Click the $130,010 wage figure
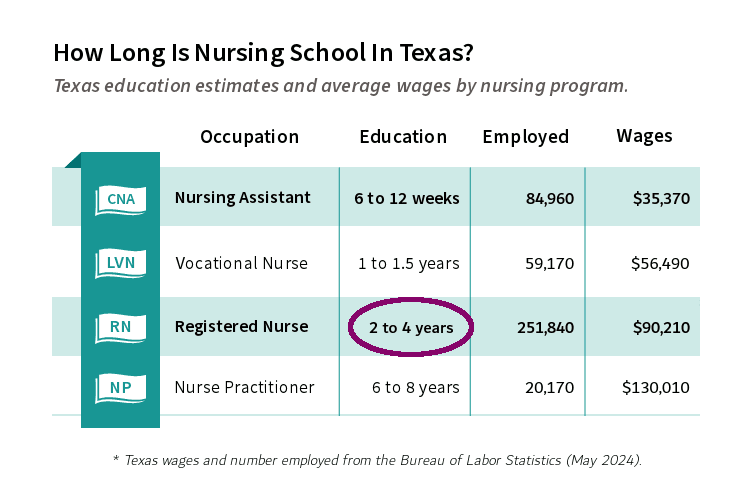Viewport: 750px width, 500px height. click(656, 388)
